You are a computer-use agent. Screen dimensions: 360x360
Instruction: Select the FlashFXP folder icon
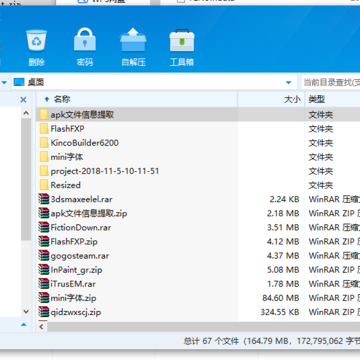44,129
